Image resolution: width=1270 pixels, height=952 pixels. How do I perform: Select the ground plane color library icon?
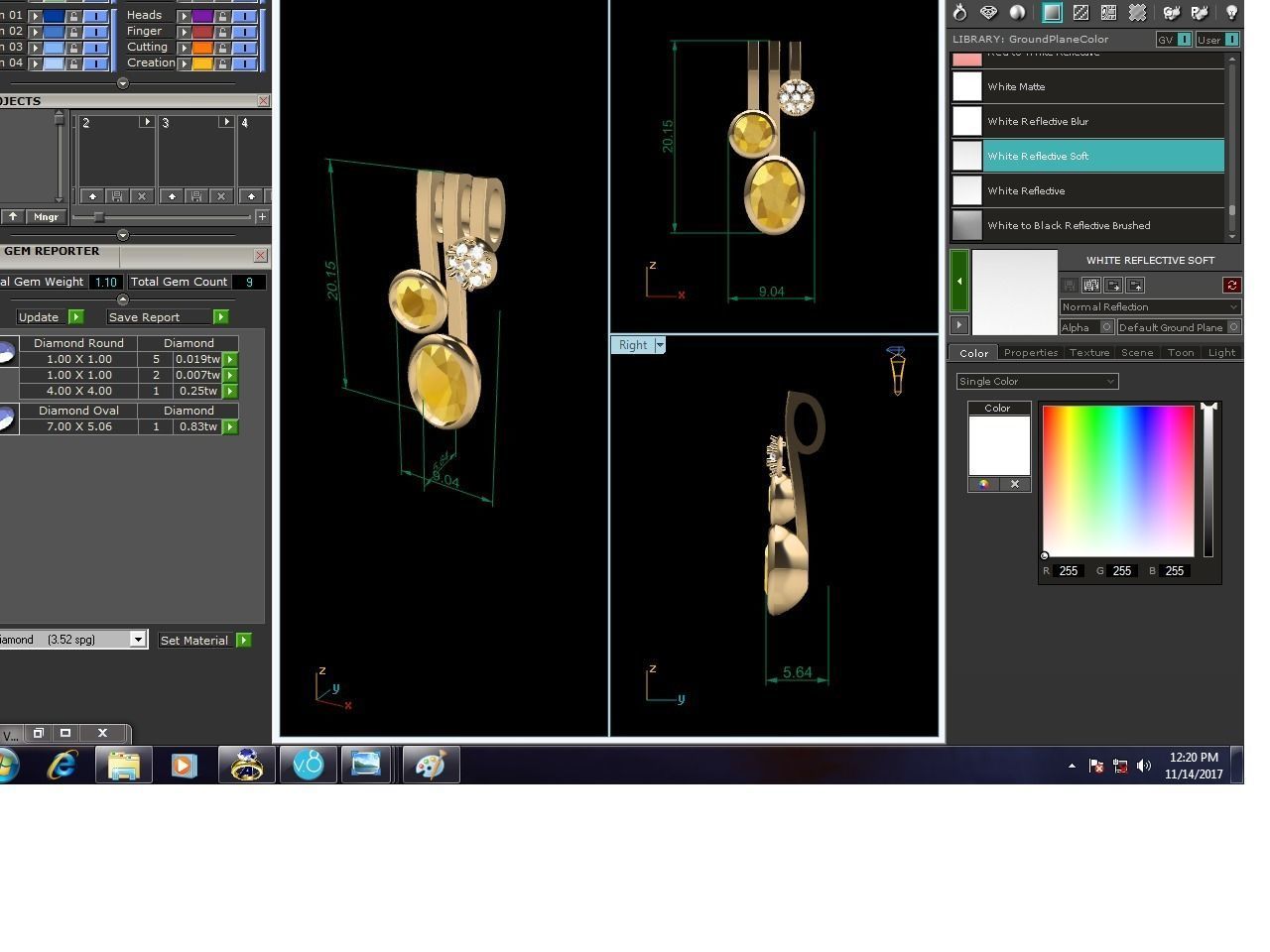1052,13
